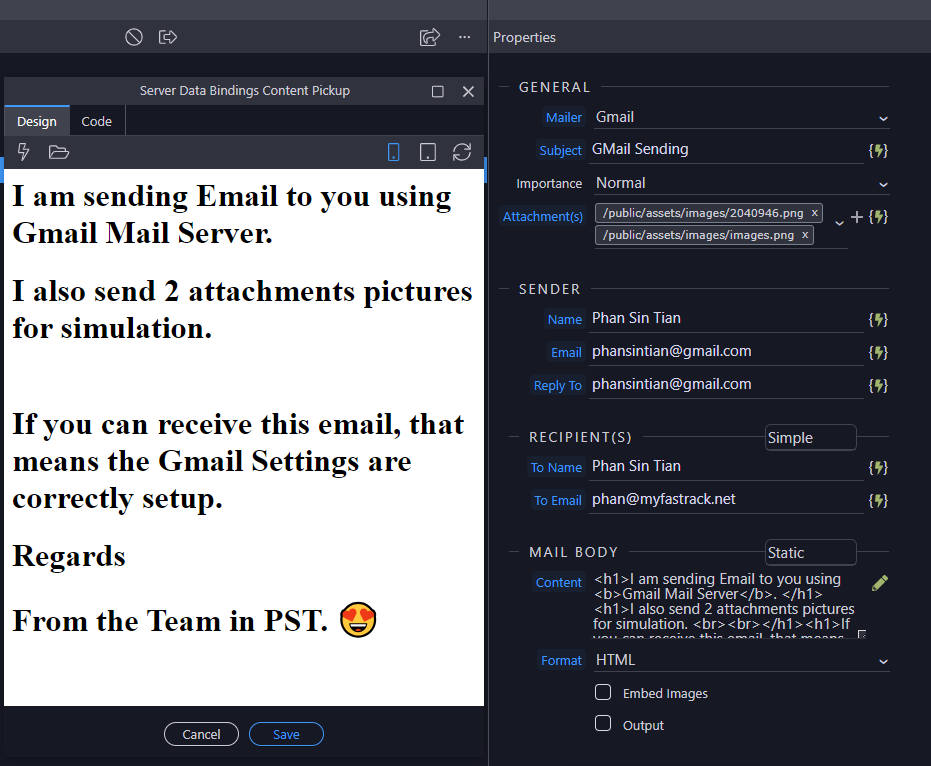Viewport: 931px width, 766px height.
Task: Click the export arrow toolbar icon
Action: pos(168,37)
